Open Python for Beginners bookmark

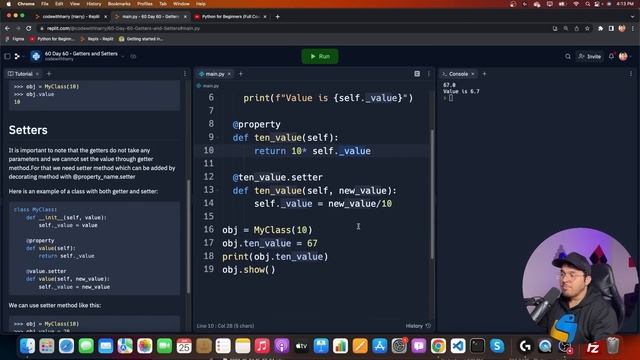(x=52, y=39)
